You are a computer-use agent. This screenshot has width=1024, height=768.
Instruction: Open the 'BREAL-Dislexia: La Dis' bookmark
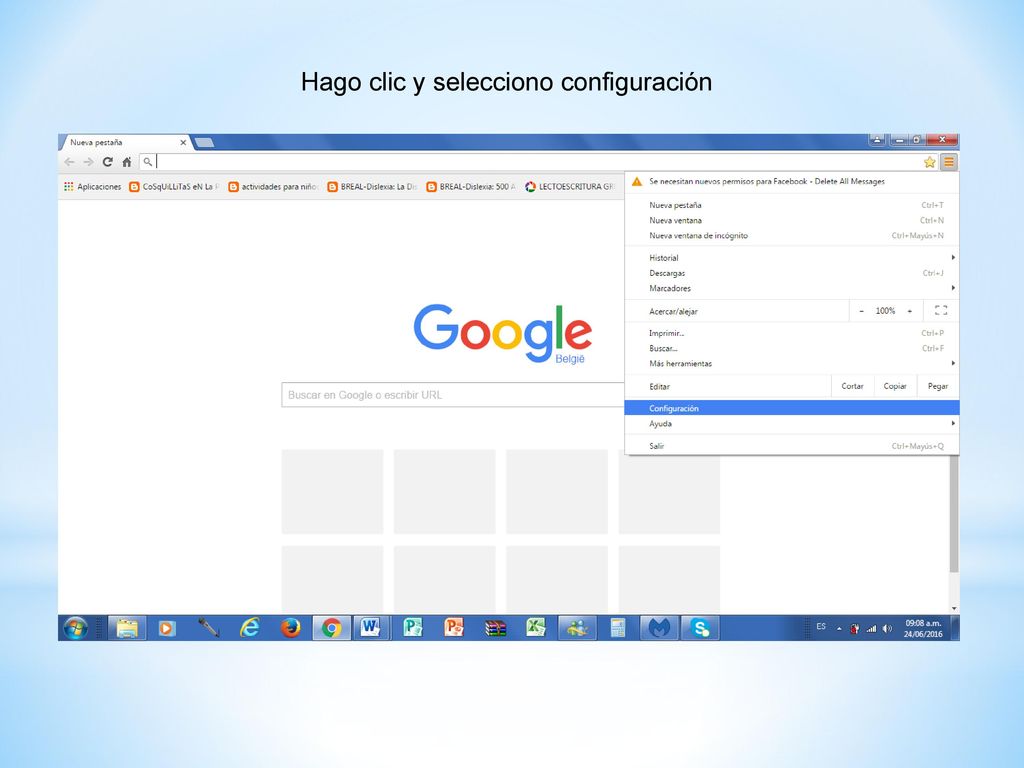372,187
